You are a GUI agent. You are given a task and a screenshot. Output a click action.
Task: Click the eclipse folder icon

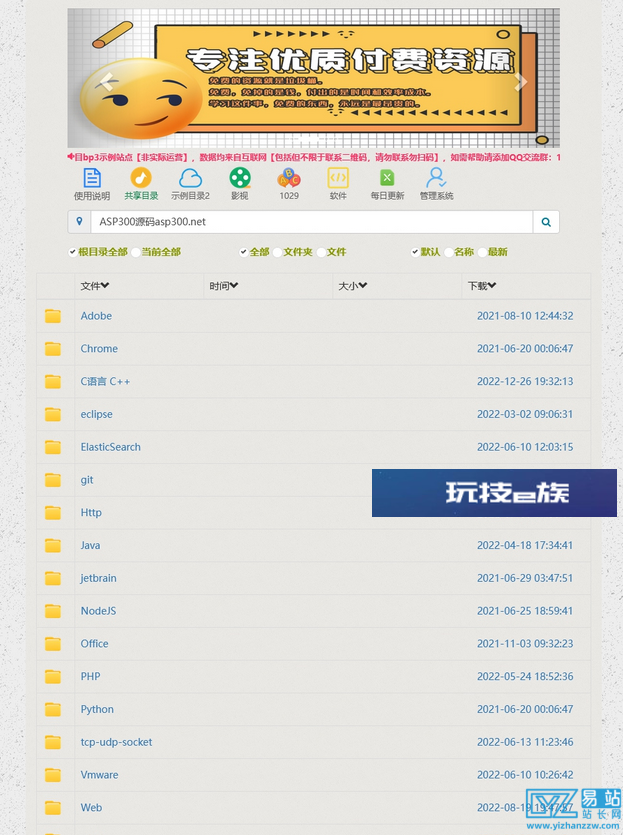pyautogui.click(x=53, y=414)
